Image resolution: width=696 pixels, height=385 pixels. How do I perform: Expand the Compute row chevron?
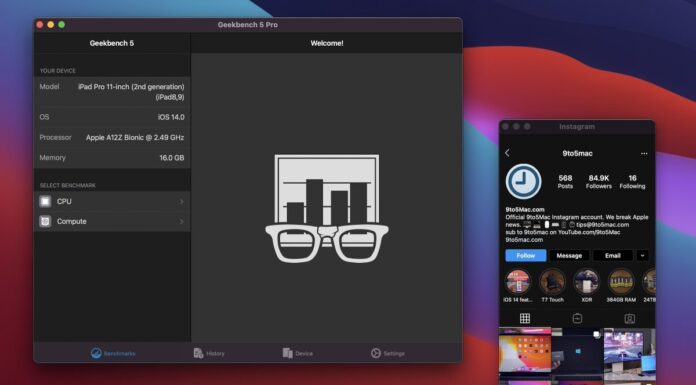[182, 221]
